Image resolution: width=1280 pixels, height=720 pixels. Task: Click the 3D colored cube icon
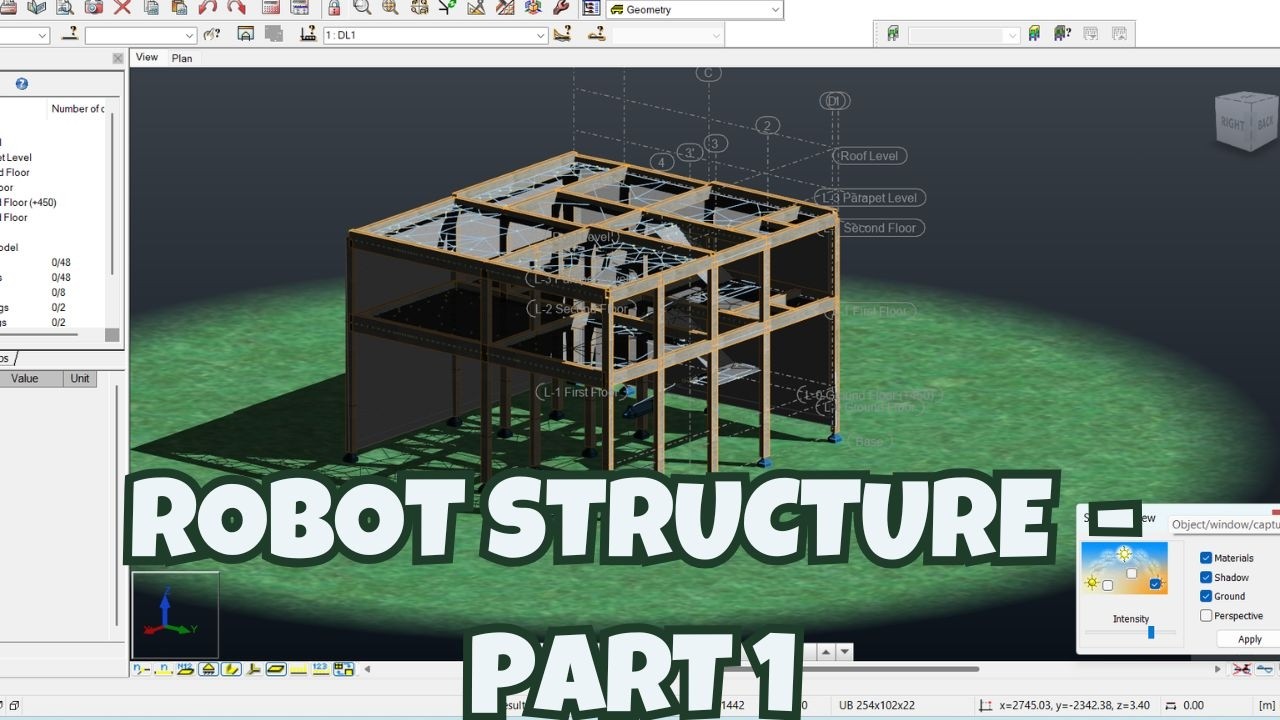533,8
